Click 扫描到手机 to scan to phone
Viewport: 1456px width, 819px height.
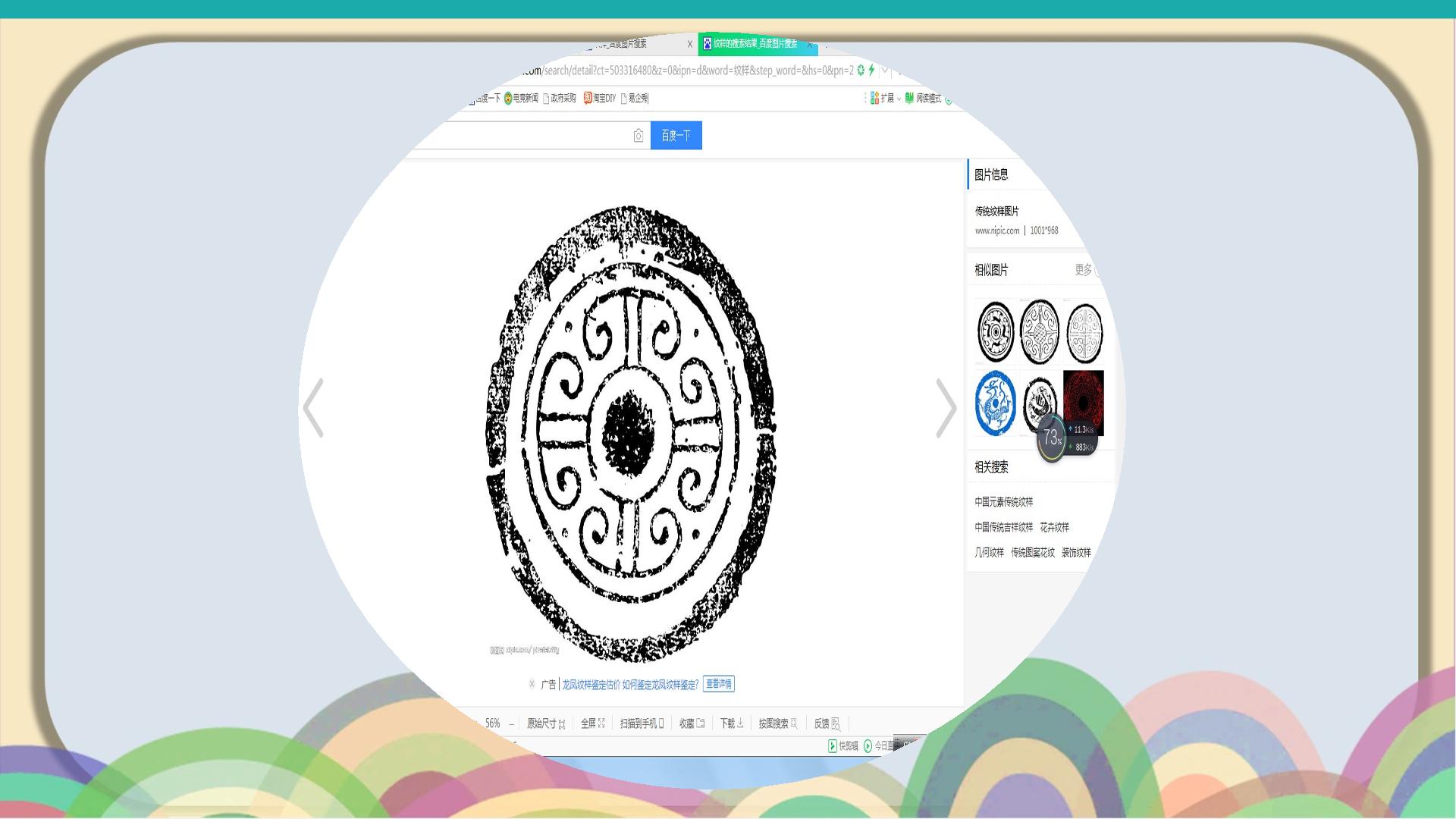(x=642, y=723)
